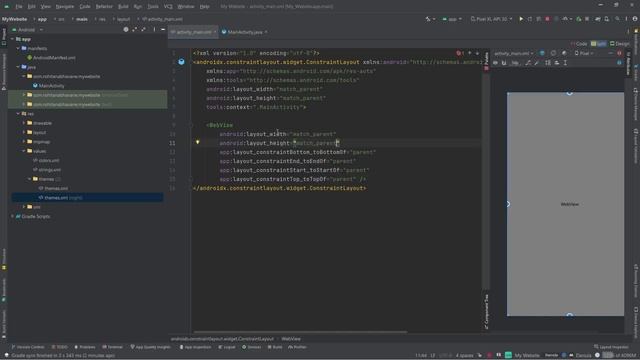
Task: Open the Project tool window side tab
Action: [x=4, y=37]
